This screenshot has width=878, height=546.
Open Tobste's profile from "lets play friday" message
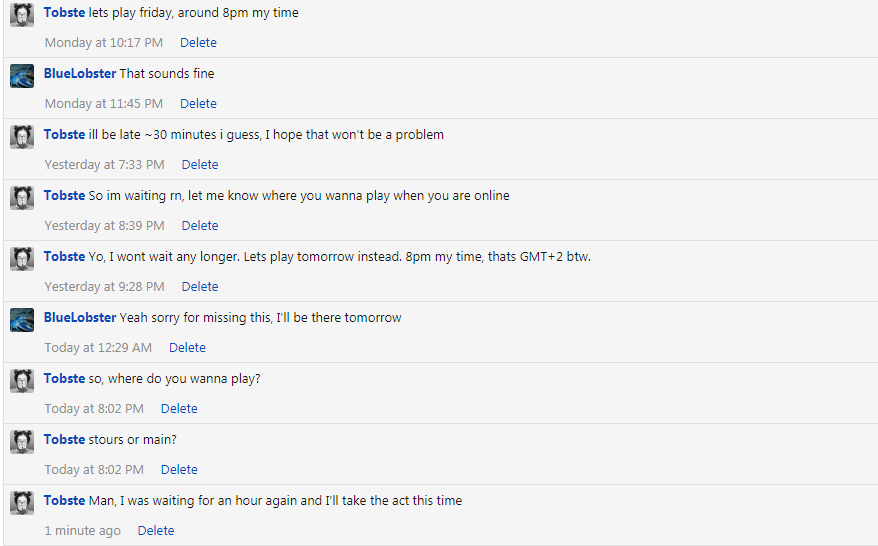click(64, 13)
